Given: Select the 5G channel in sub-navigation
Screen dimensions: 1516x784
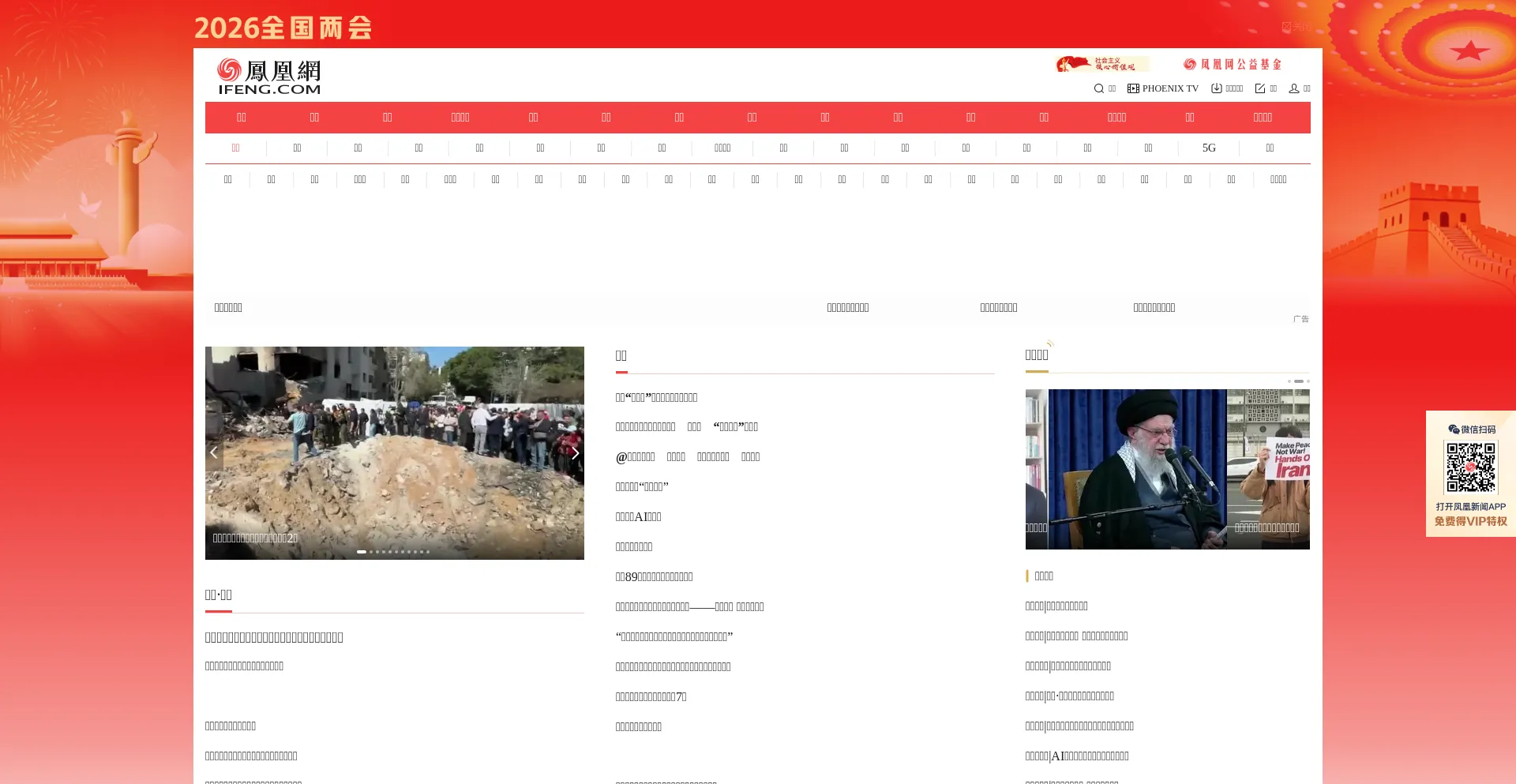Looking at the screenshot, I should pos(1209,148).
